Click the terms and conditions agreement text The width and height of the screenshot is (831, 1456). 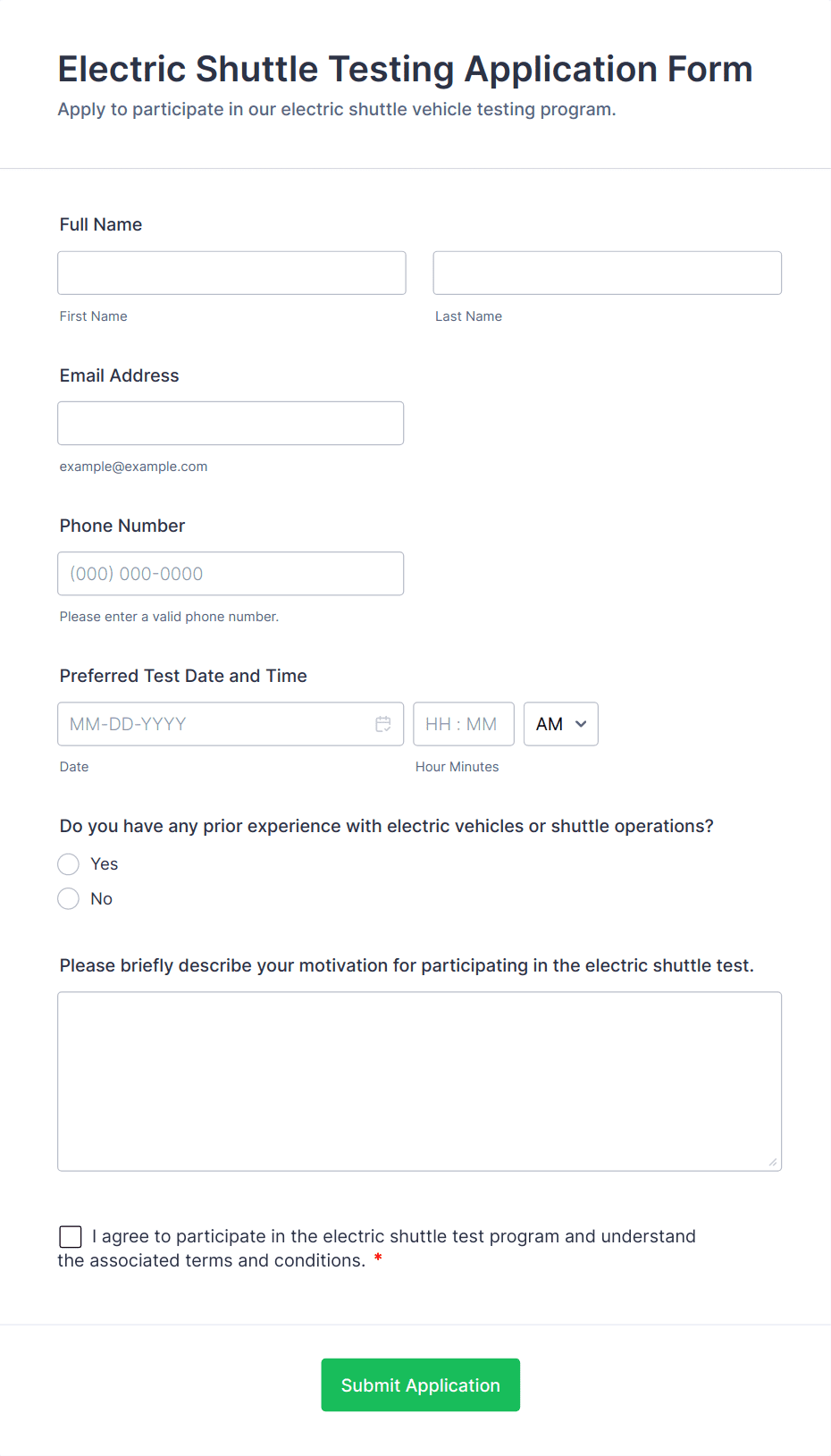point(393,1237)
